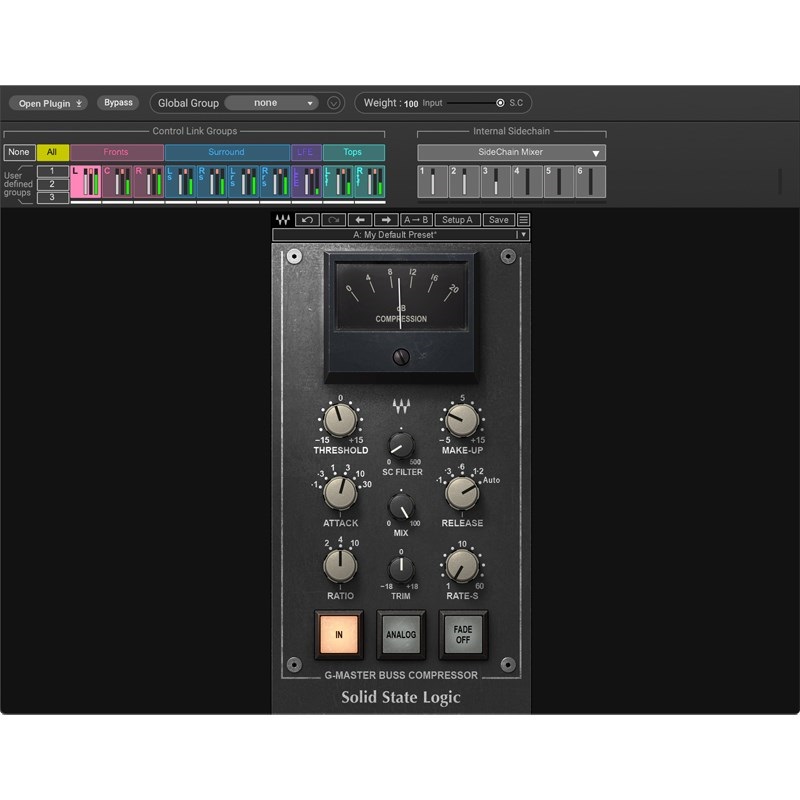Load next preset with right arrow
The height and width of the screenshot is (800, 800).
click(386, 220)
